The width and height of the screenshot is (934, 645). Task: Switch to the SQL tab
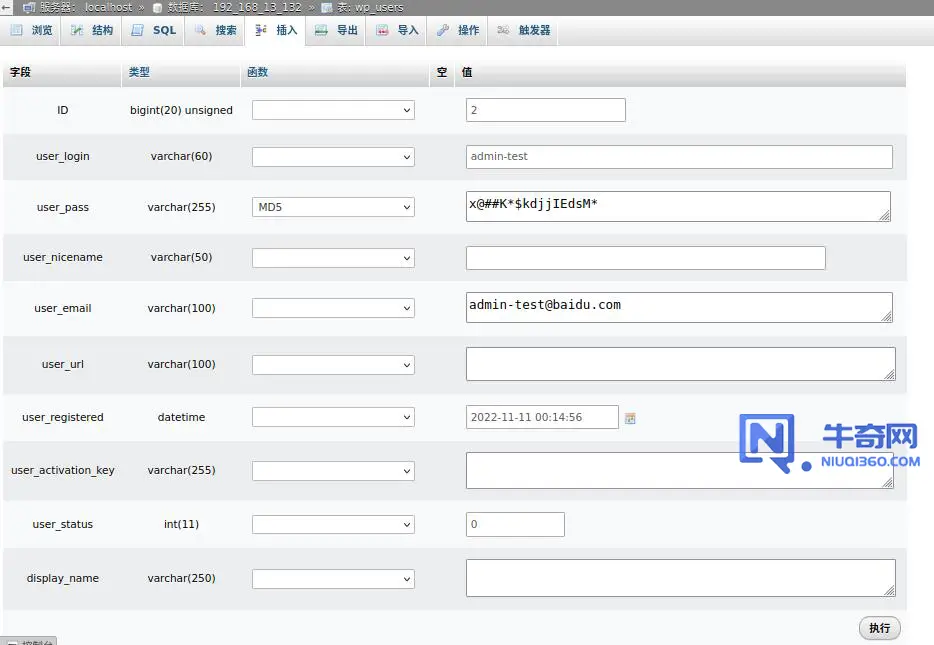(x=153, y=30)
